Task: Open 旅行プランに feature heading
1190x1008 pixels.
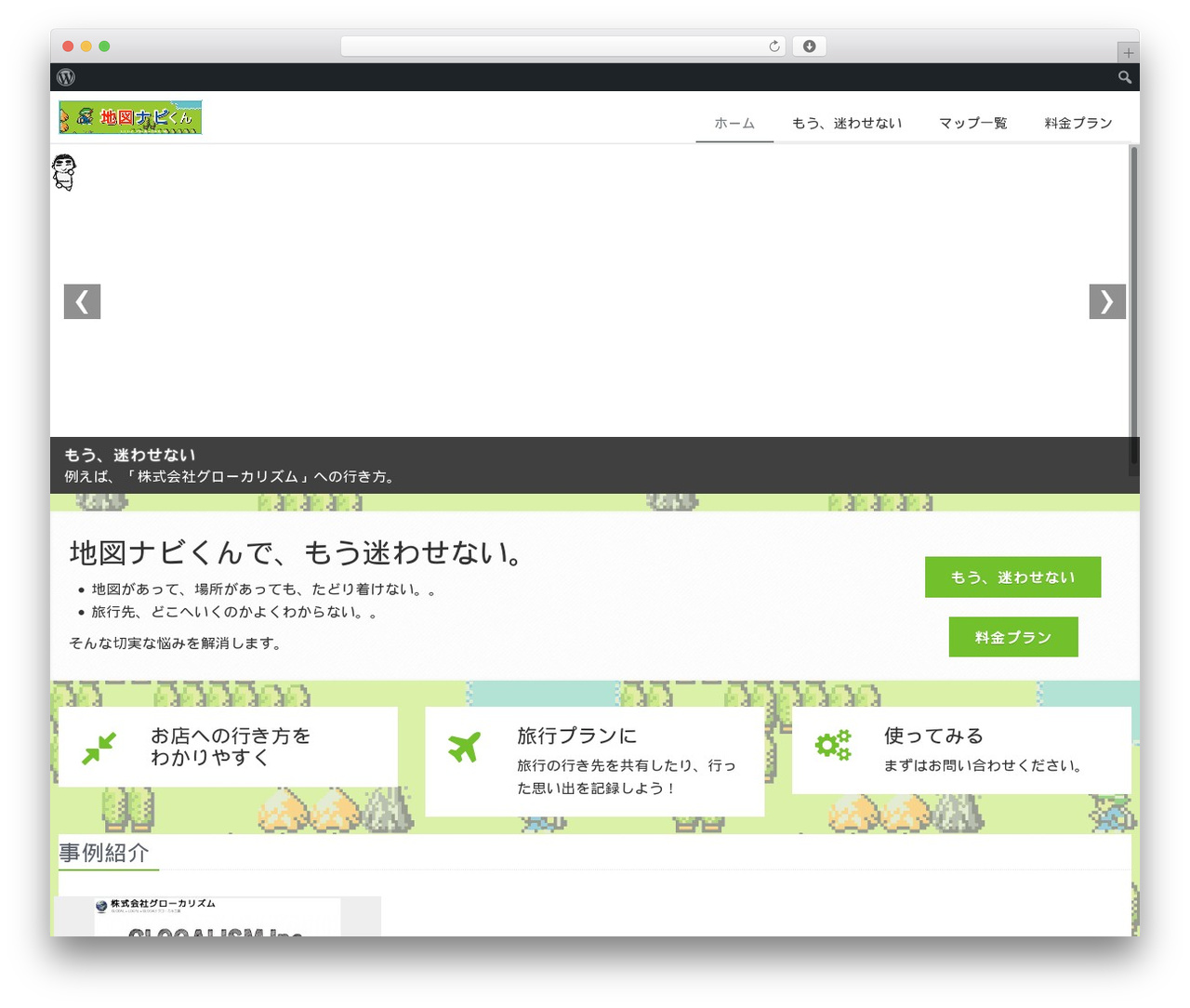Action: 577,736
